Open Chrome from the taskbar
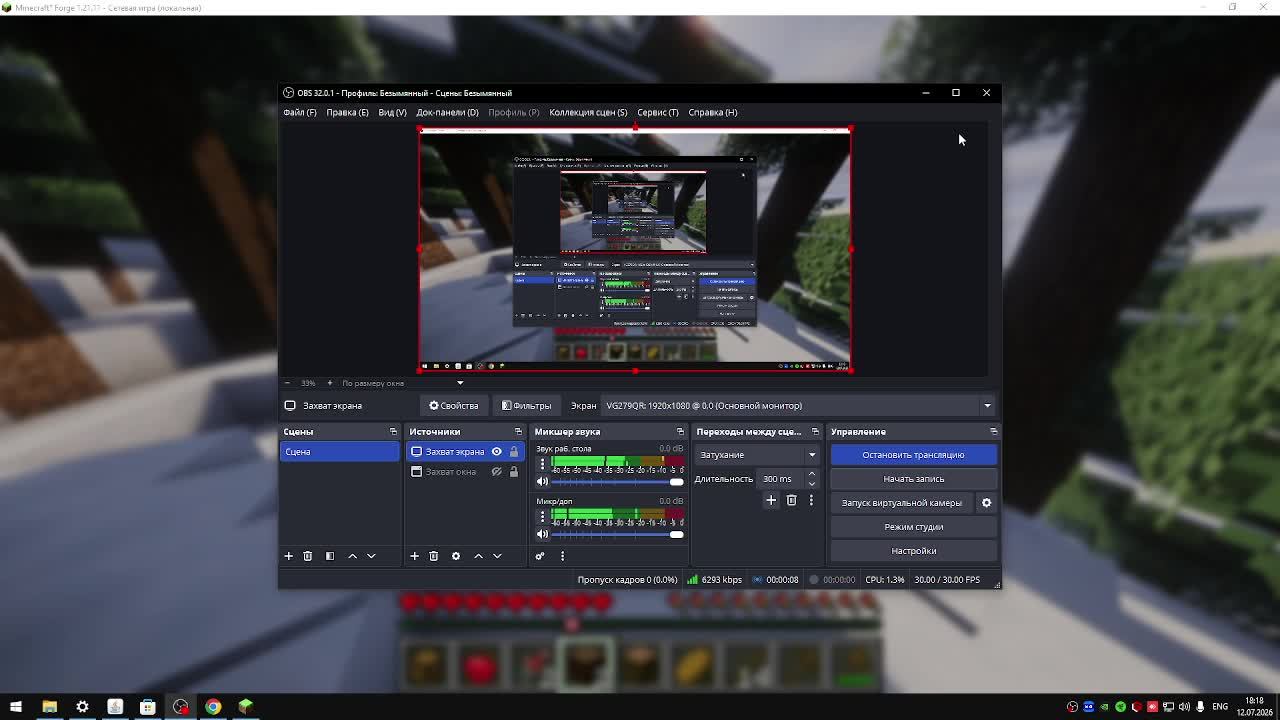1280x720 pixels. 213,707
